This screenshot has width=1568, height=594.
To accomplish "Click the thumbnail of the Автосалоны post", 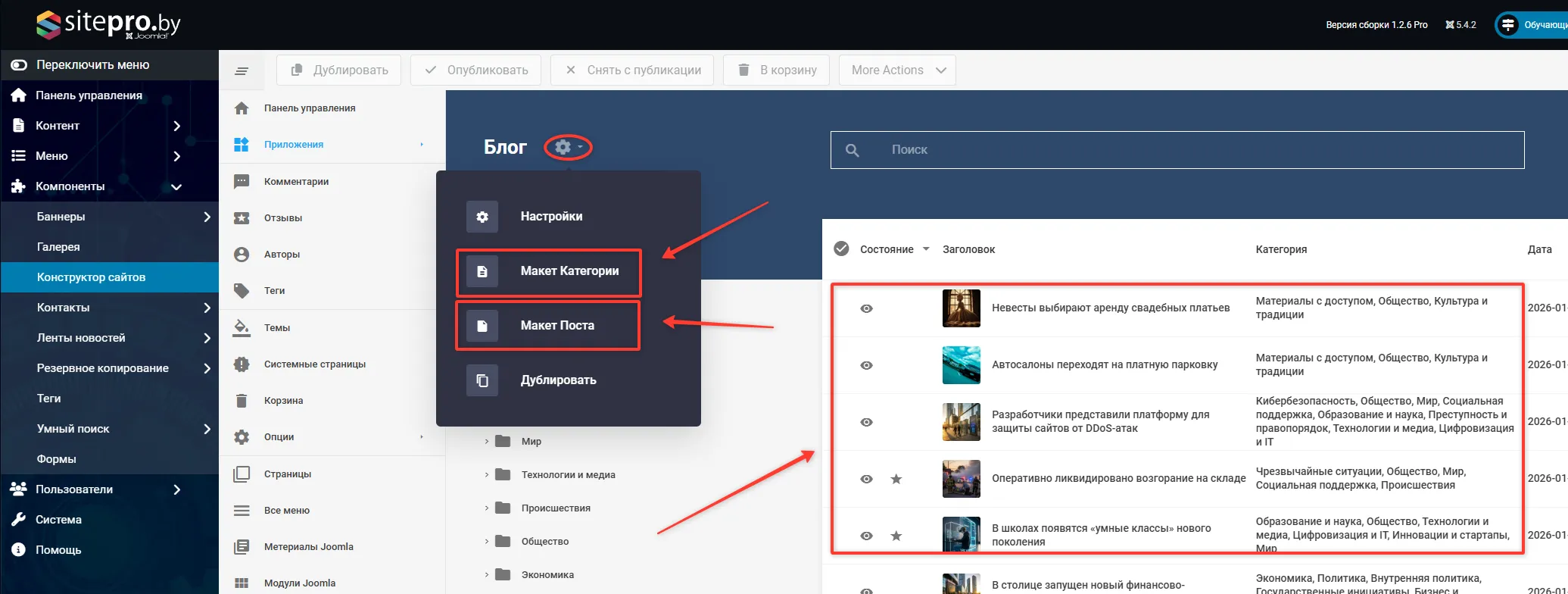I will tap(961, 365).
